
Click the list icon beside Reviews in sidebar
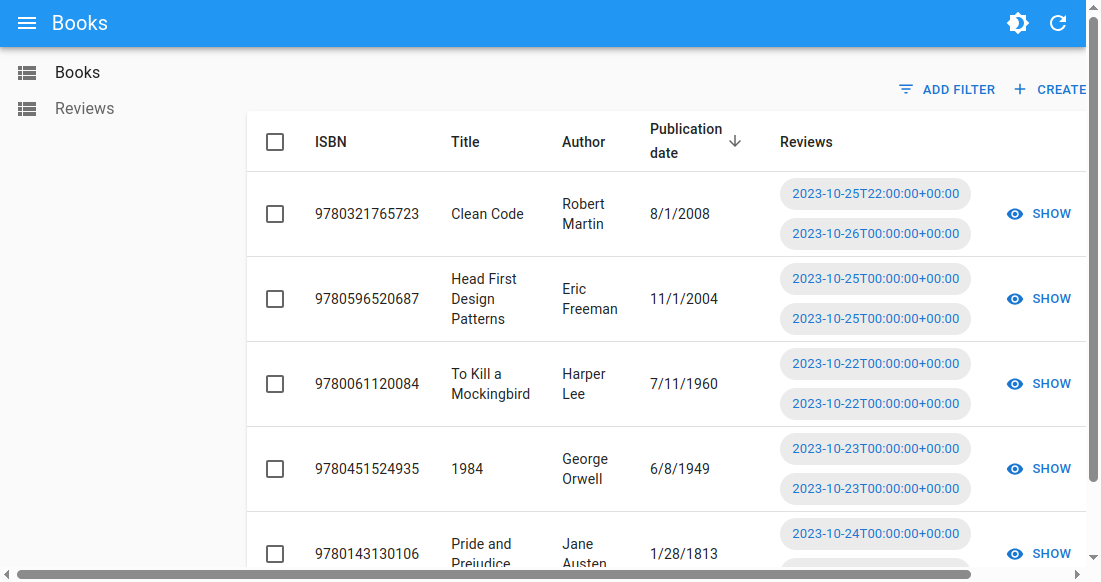(26, 108)
